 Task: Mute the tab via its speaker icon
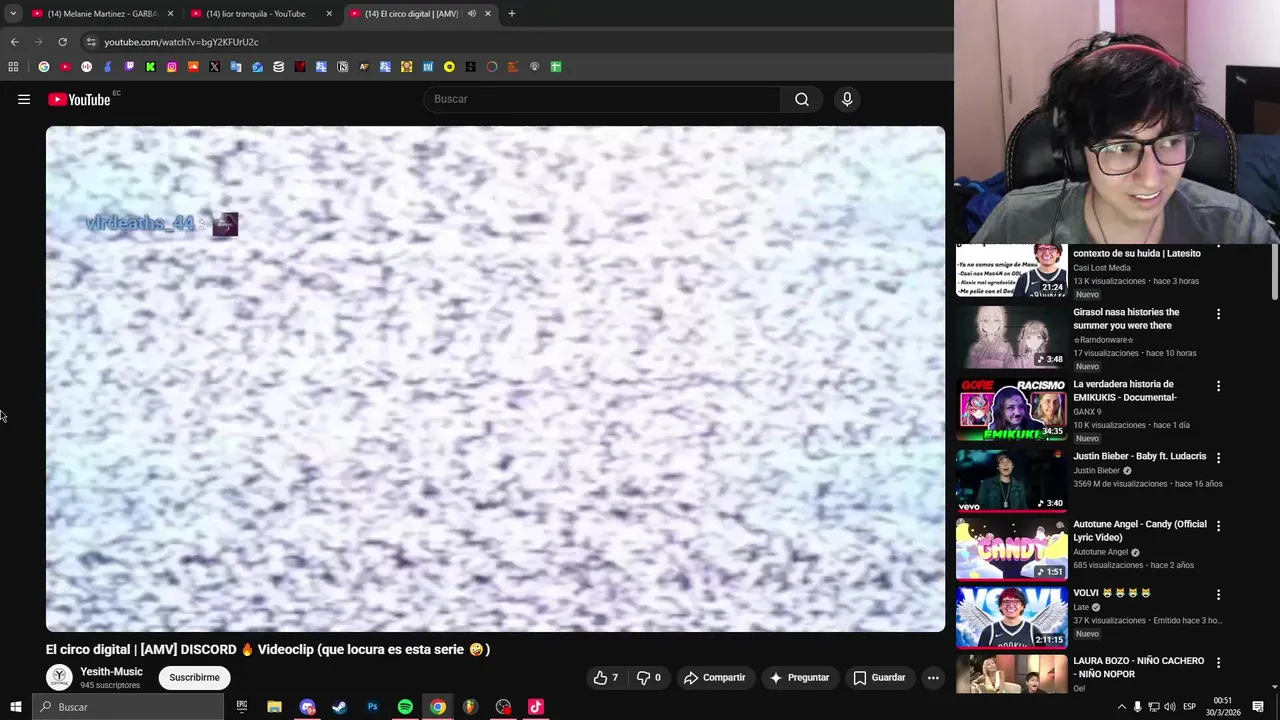pyautogui.click(x=472, y=14)
